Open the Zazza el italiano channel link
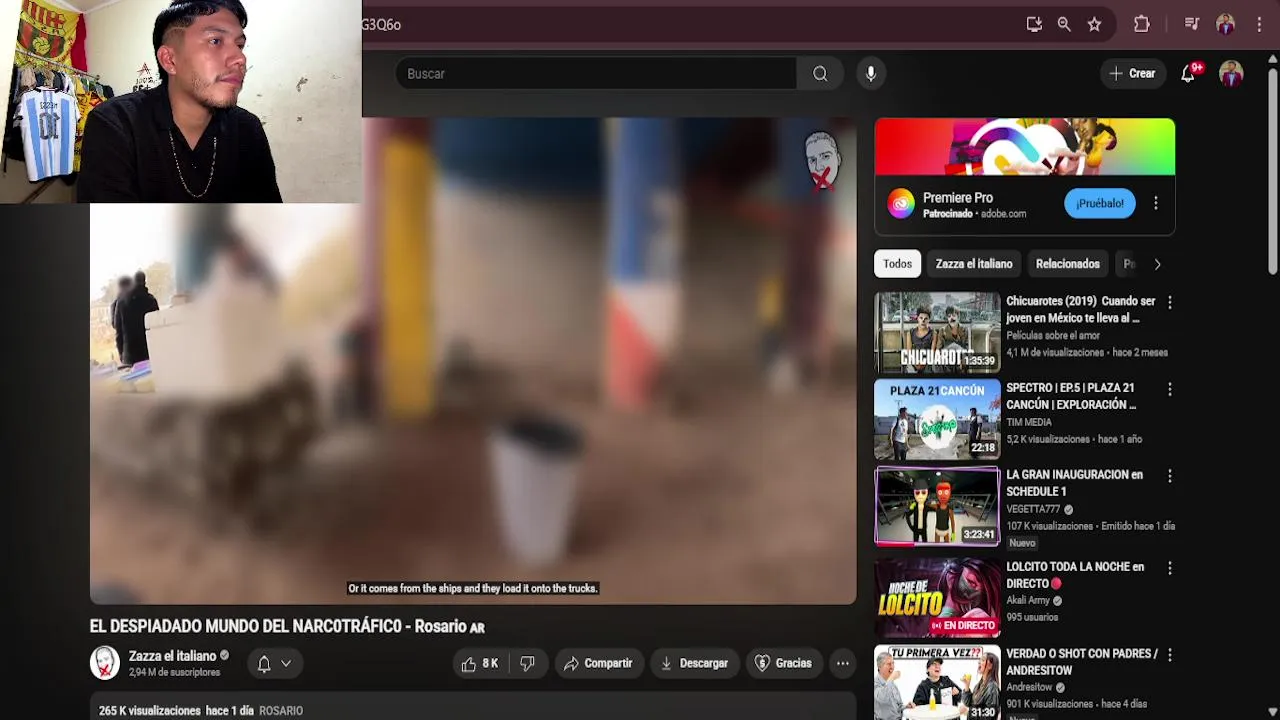1280x720 pixels. pyautogui.click(x=172, y=656)
